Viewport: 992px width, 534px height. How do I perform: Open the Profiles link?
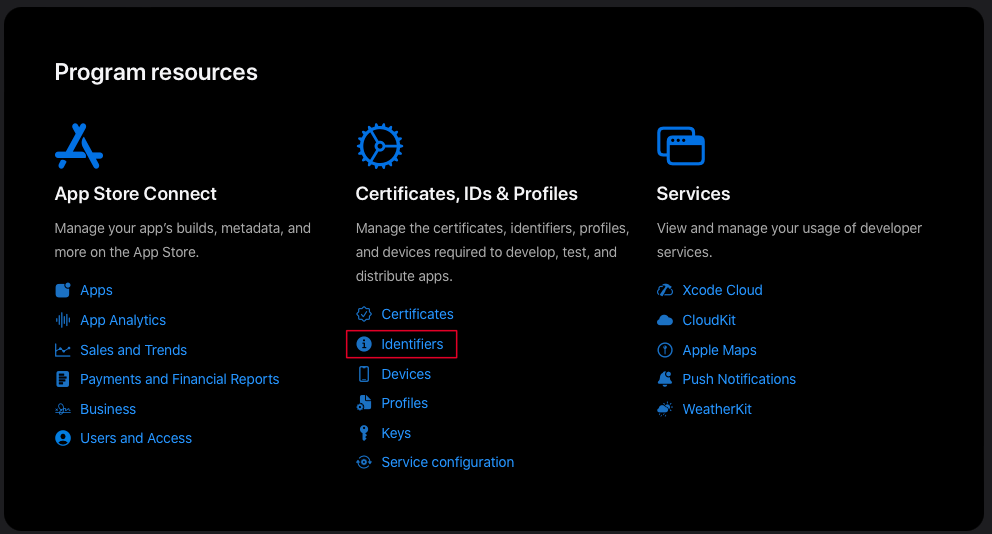(405, 403)
